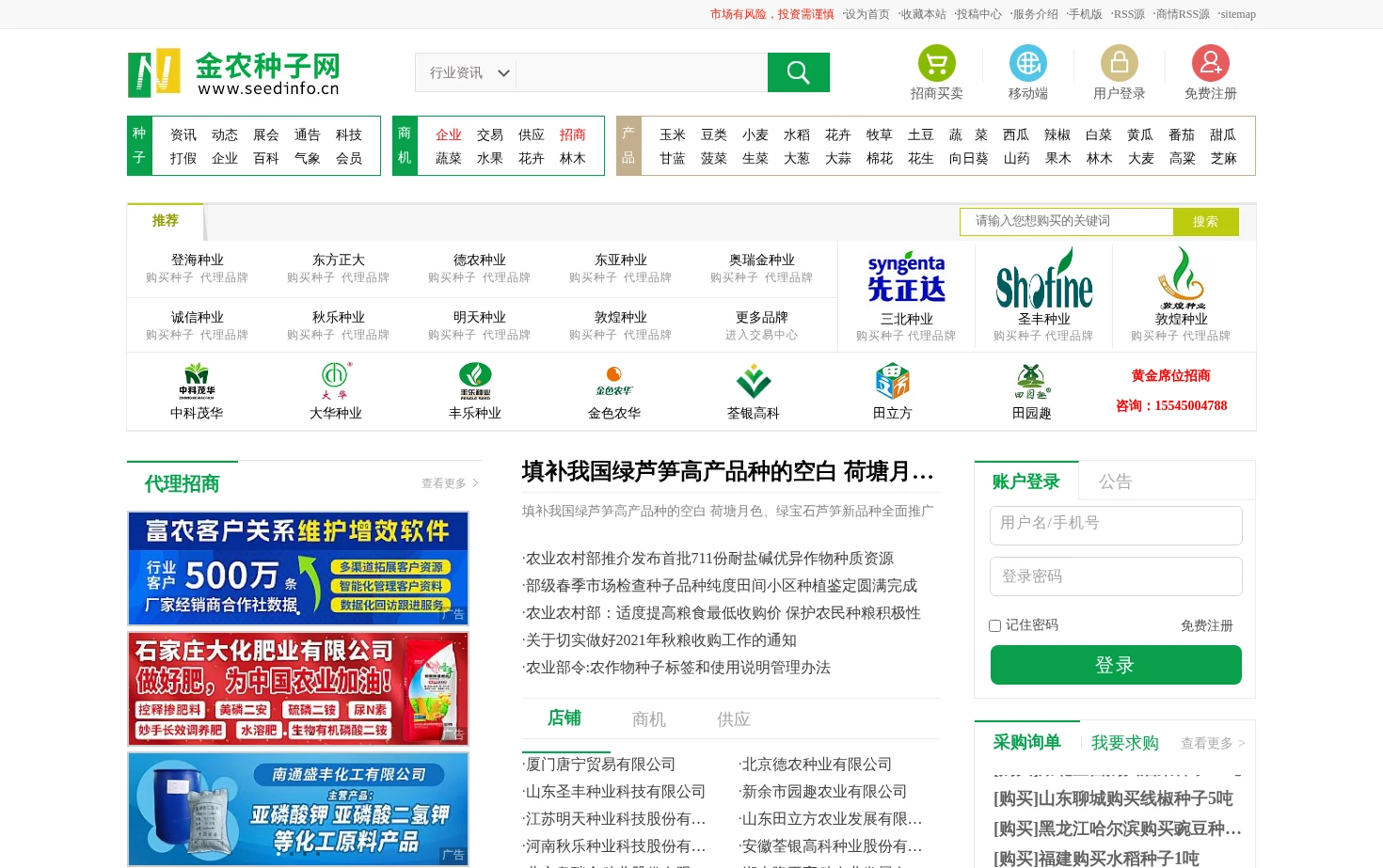Open shop 北京德农种业有限公司

816,765
